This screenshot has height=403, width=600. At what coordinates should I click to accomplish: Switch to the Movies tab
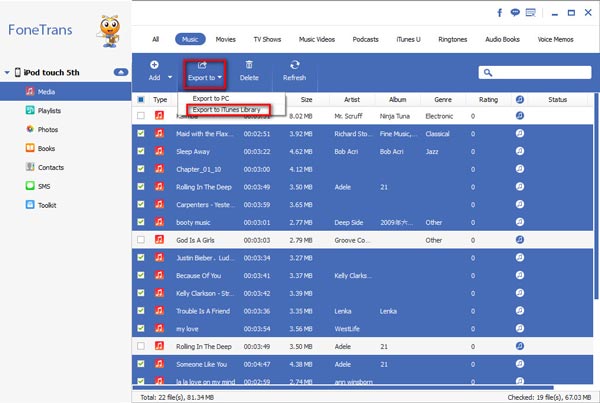click(x=225, y=39)
